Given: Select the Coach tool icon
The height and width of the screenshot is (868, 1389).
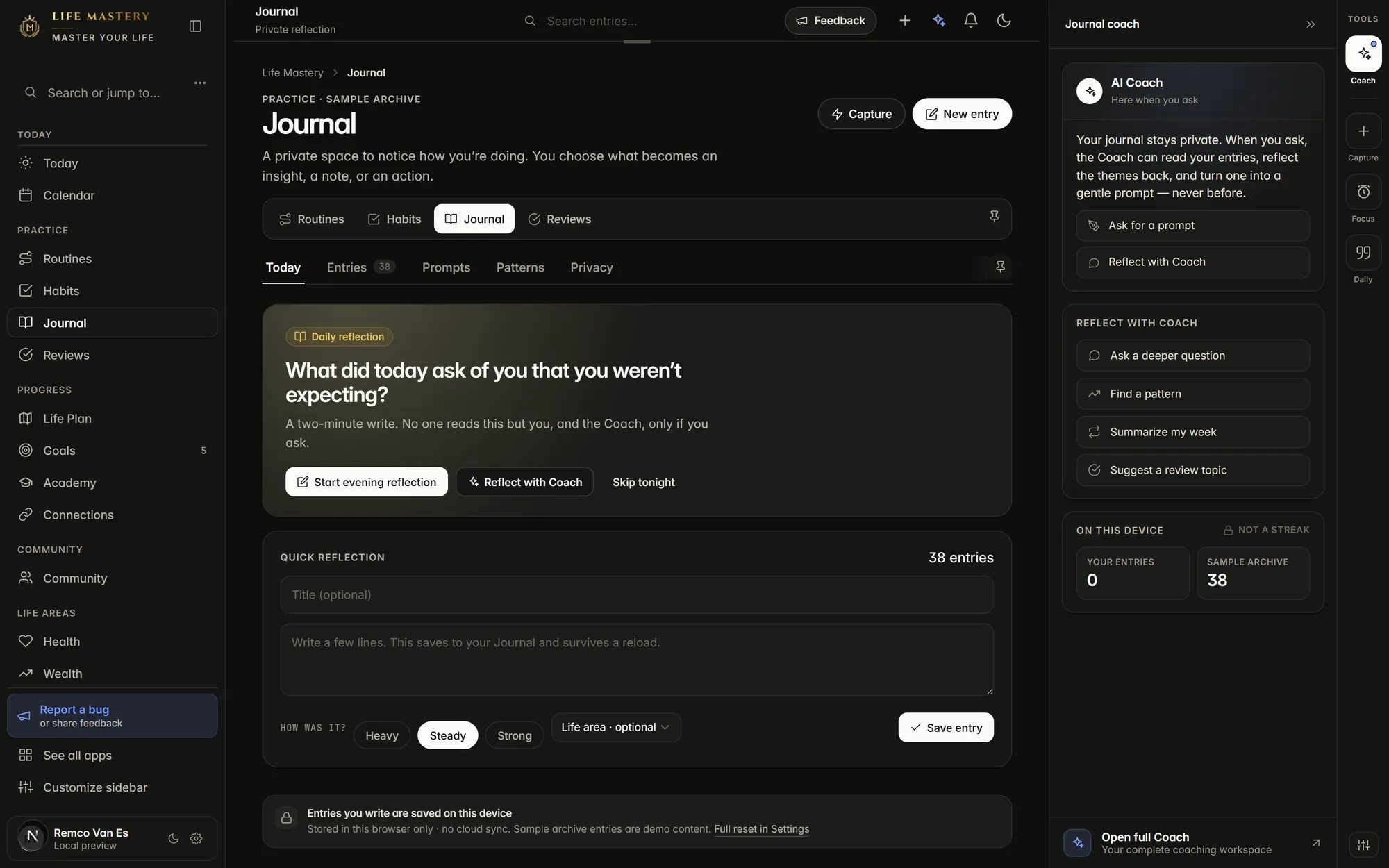Looking at the screenshot, I should click(1363, 54).
